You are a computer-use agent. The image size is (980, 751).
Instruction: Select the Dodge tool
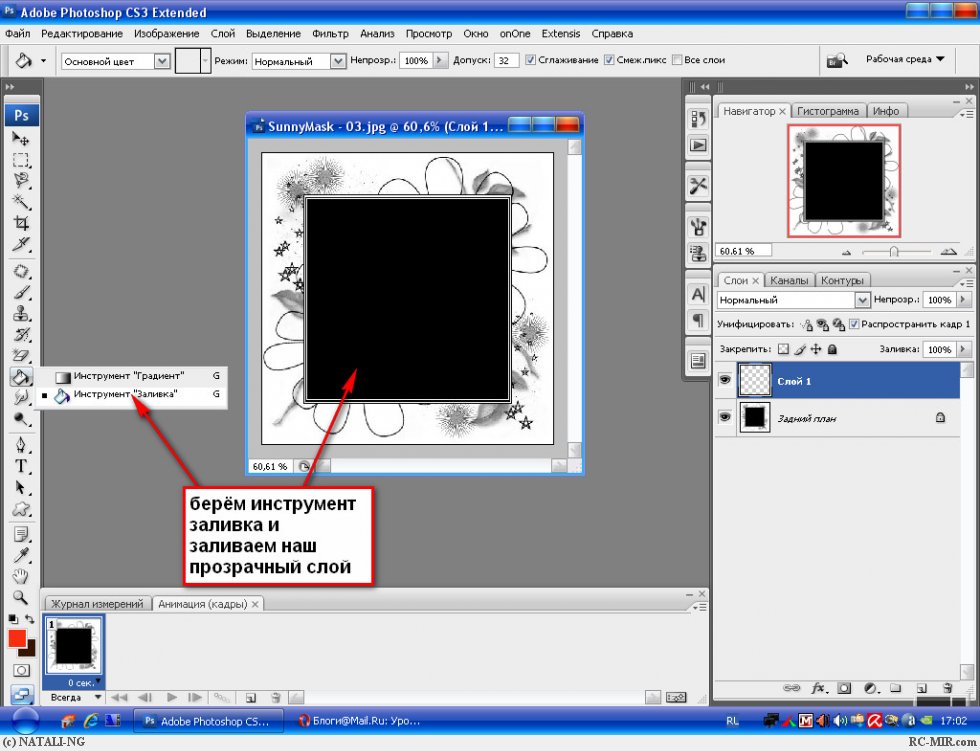(21, 419)
